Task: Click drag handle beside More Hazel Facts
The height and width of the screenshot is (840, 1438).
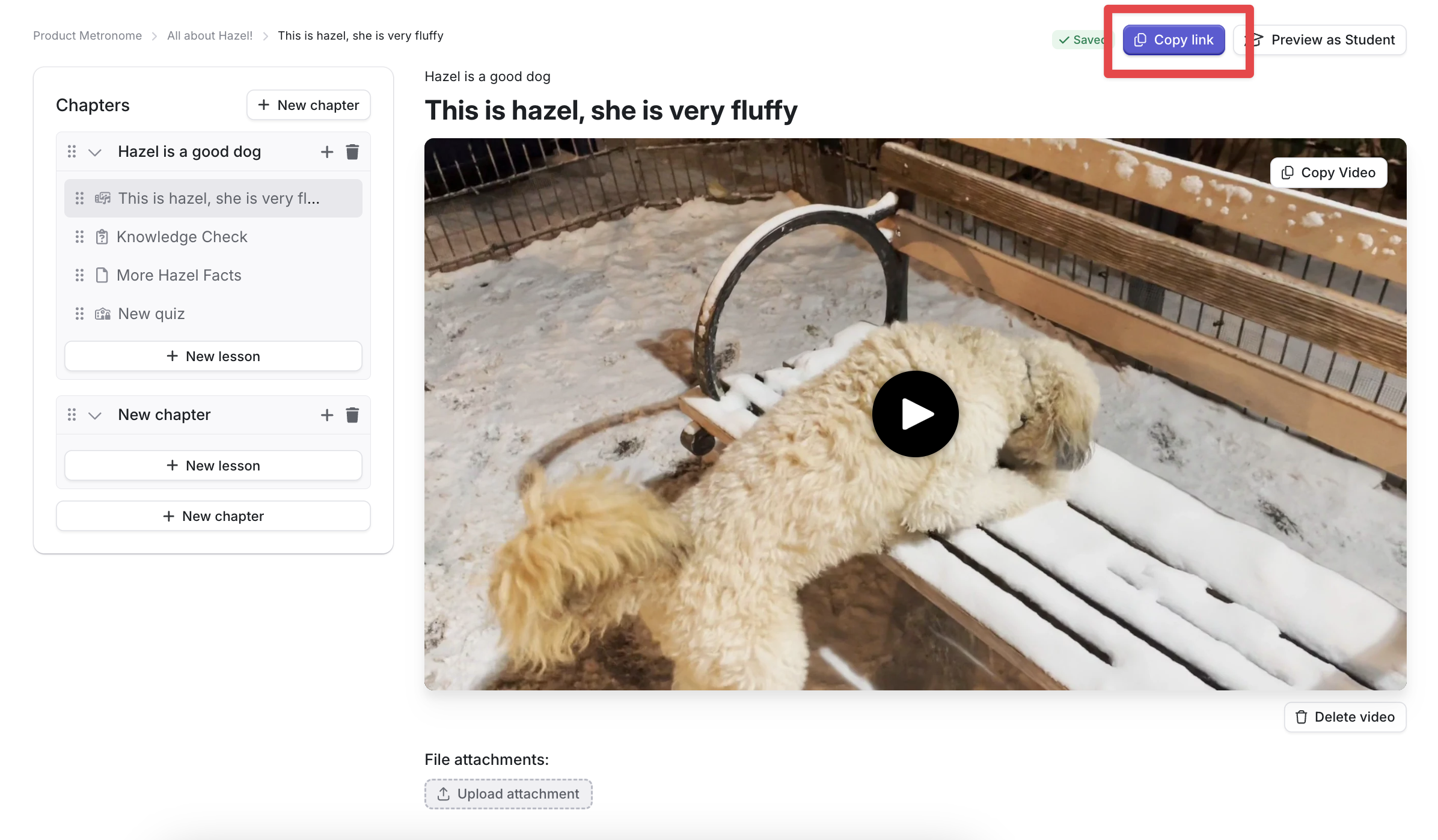Action: (x=79, y=276)
